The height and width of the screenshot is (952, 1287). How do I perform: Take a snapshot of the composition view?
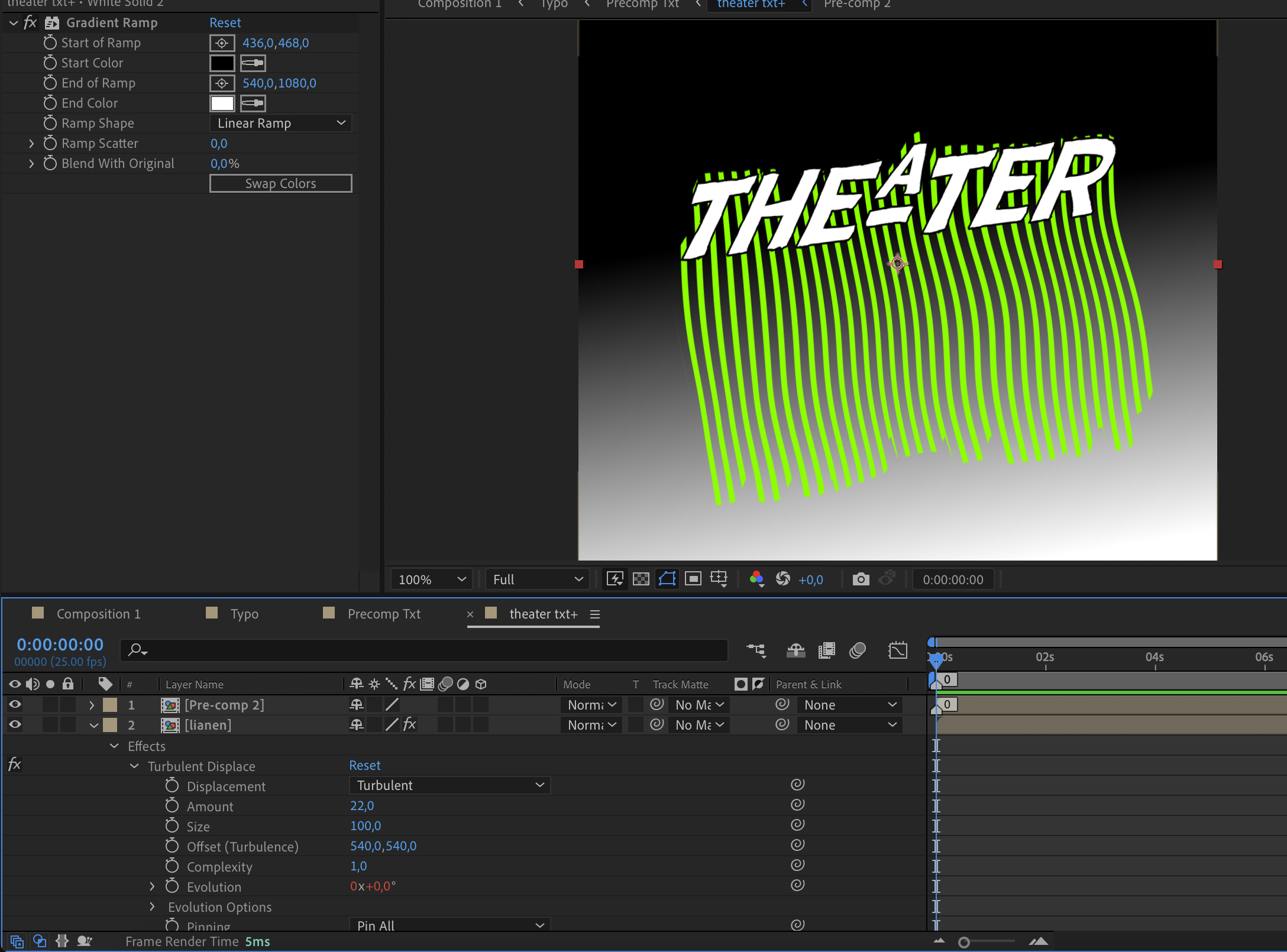tap(861, 579)
